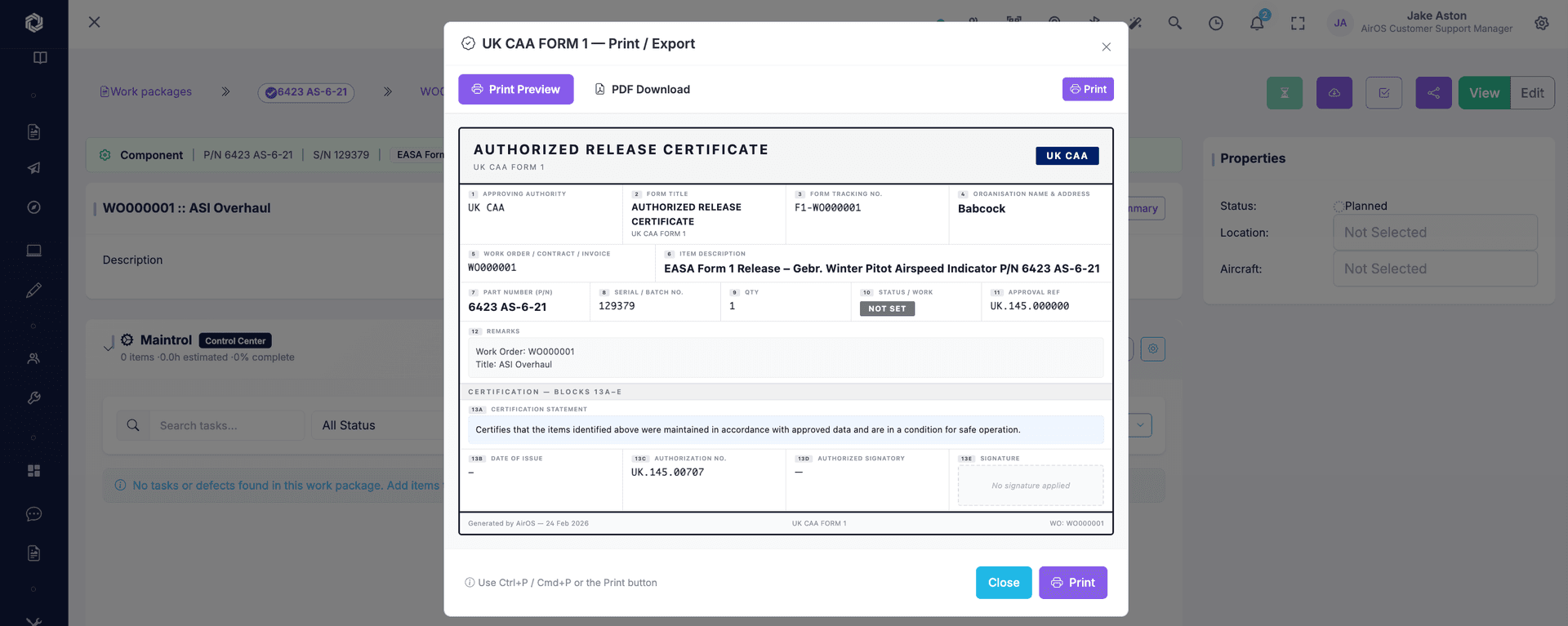The width and height of the screenshot is (1568, 626).
Task: Click the Jake Aston user name
Action: (1437, 16)
